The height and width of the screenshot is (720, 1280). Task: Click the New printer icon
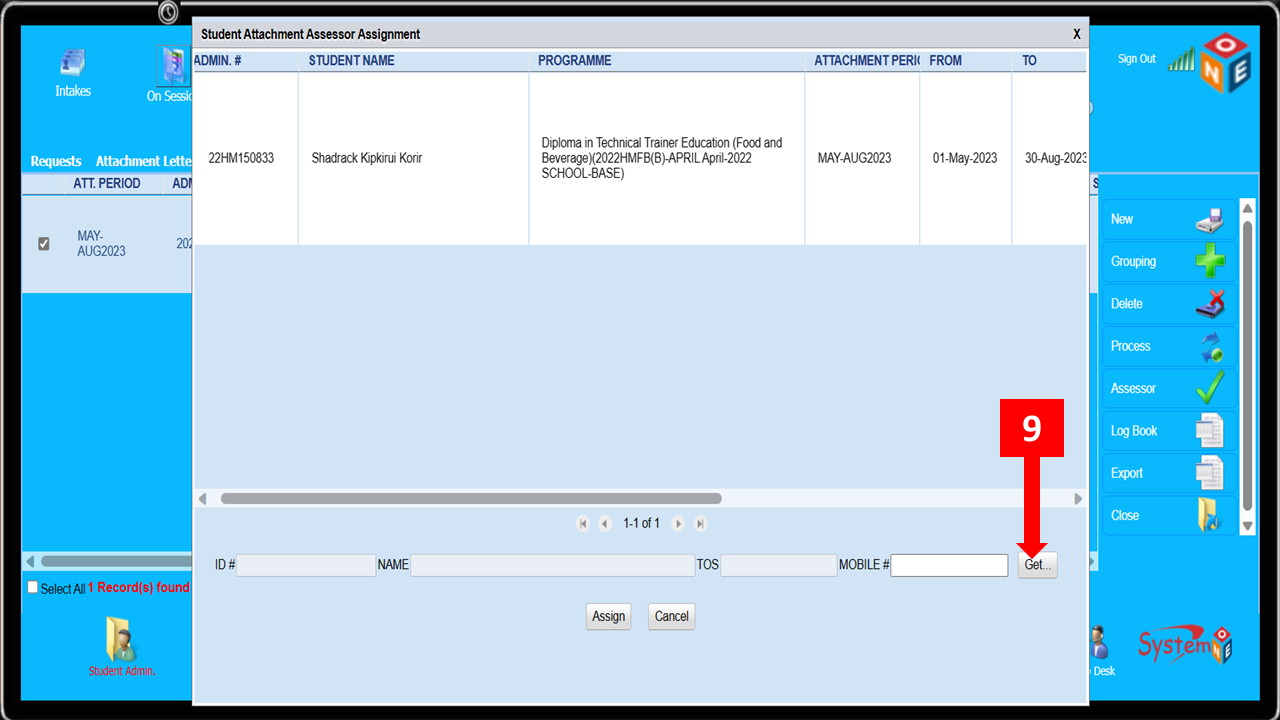click(x=1209, y=220)
